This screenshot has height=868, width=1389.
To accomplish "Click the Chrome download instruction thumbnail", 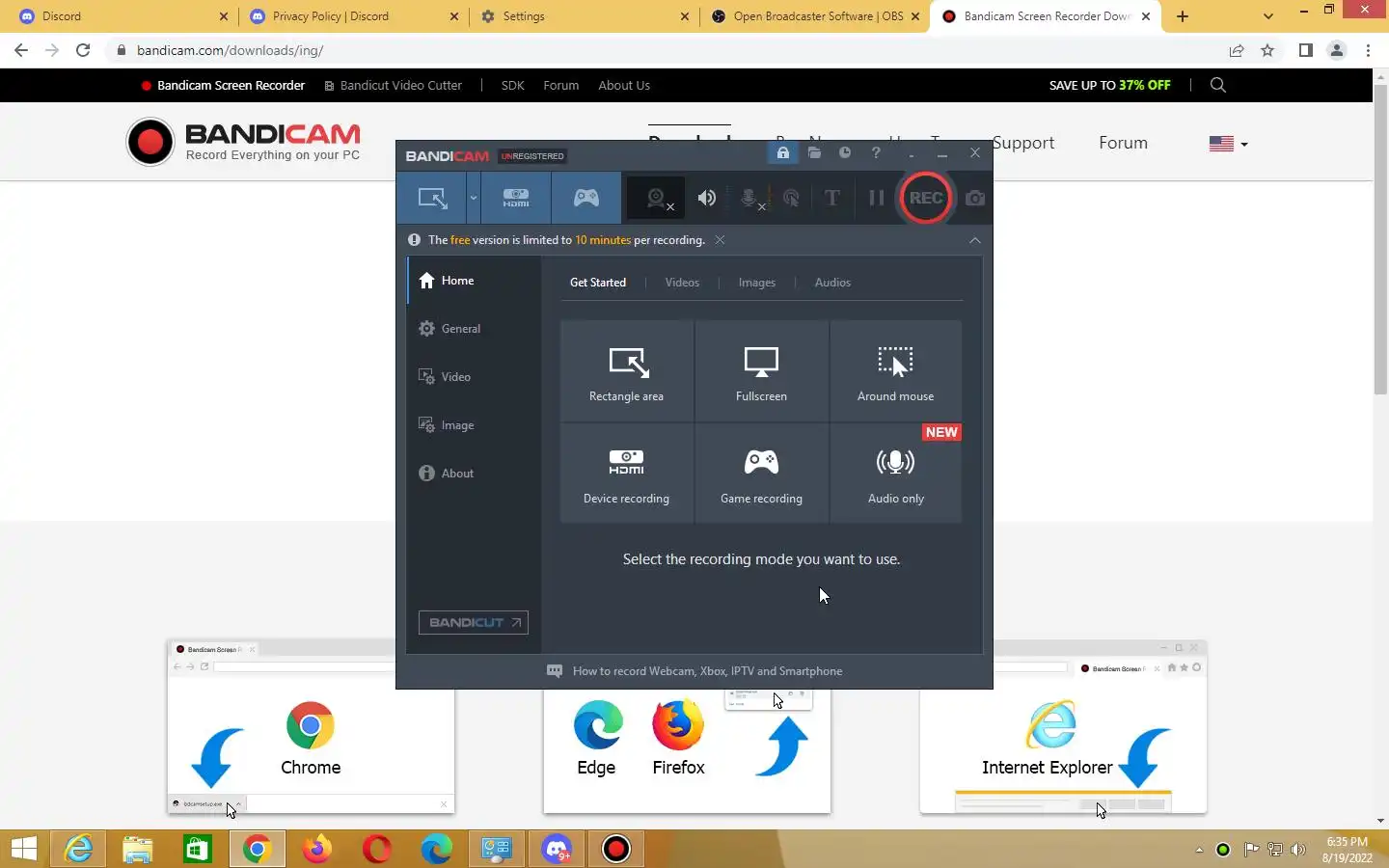I will coord(311,727).
